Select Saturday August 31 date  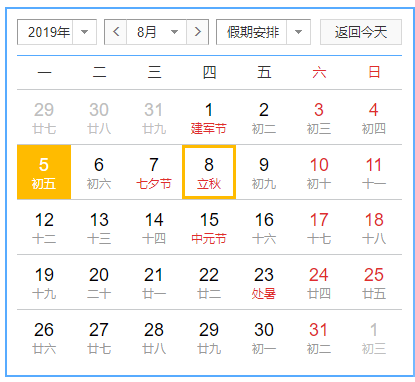pos(319,337)
